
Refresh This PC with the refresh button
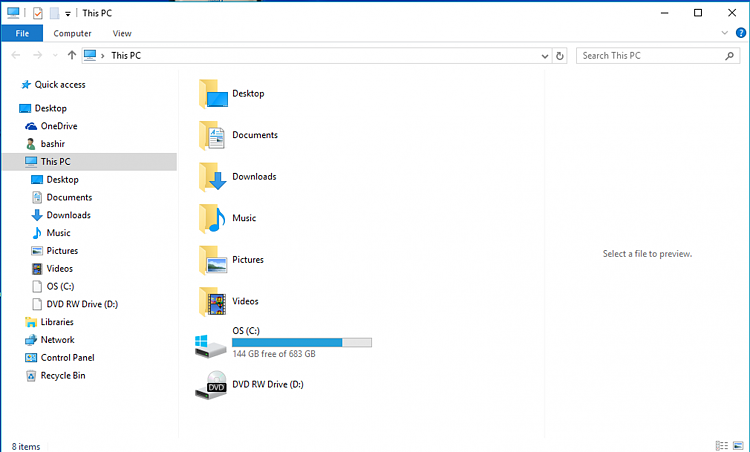[560, 56]
